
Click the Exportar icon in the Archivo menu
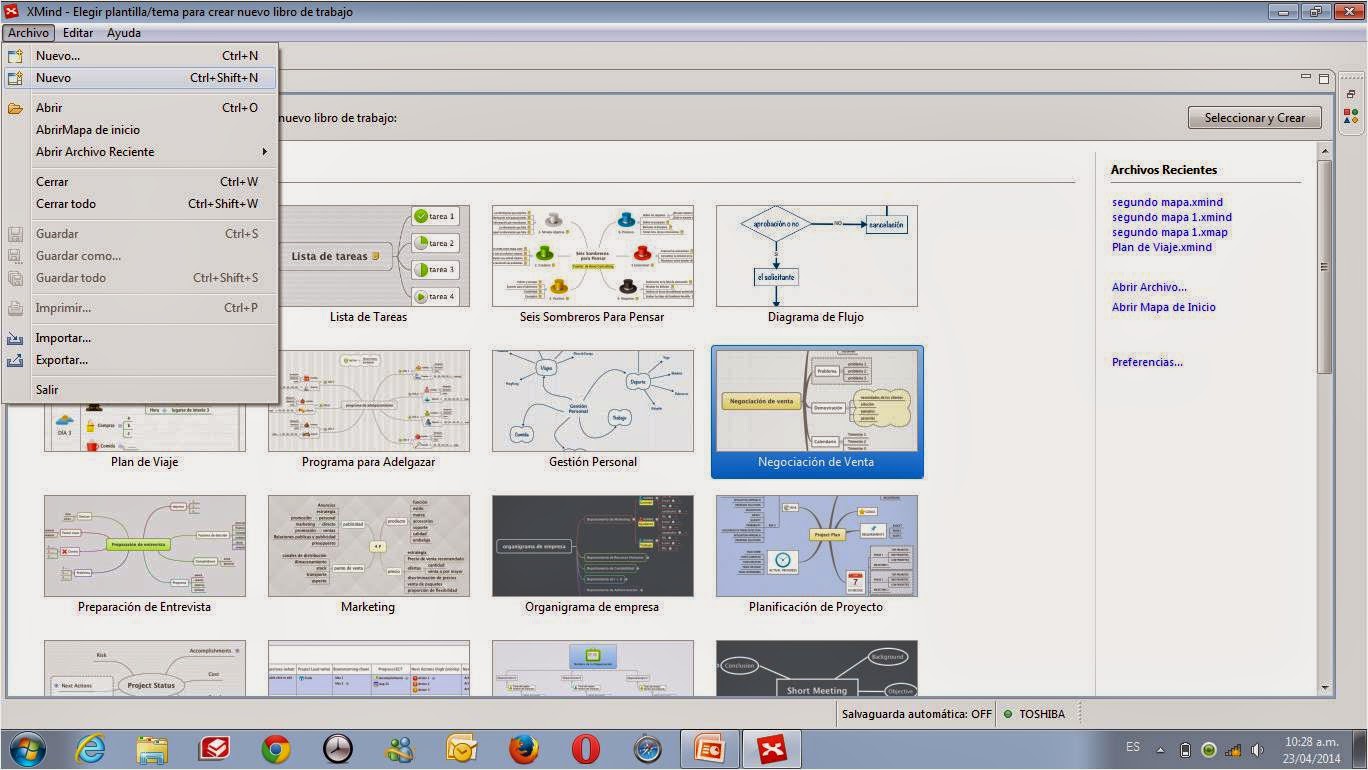pyautogui.click(x=16, y=360)
